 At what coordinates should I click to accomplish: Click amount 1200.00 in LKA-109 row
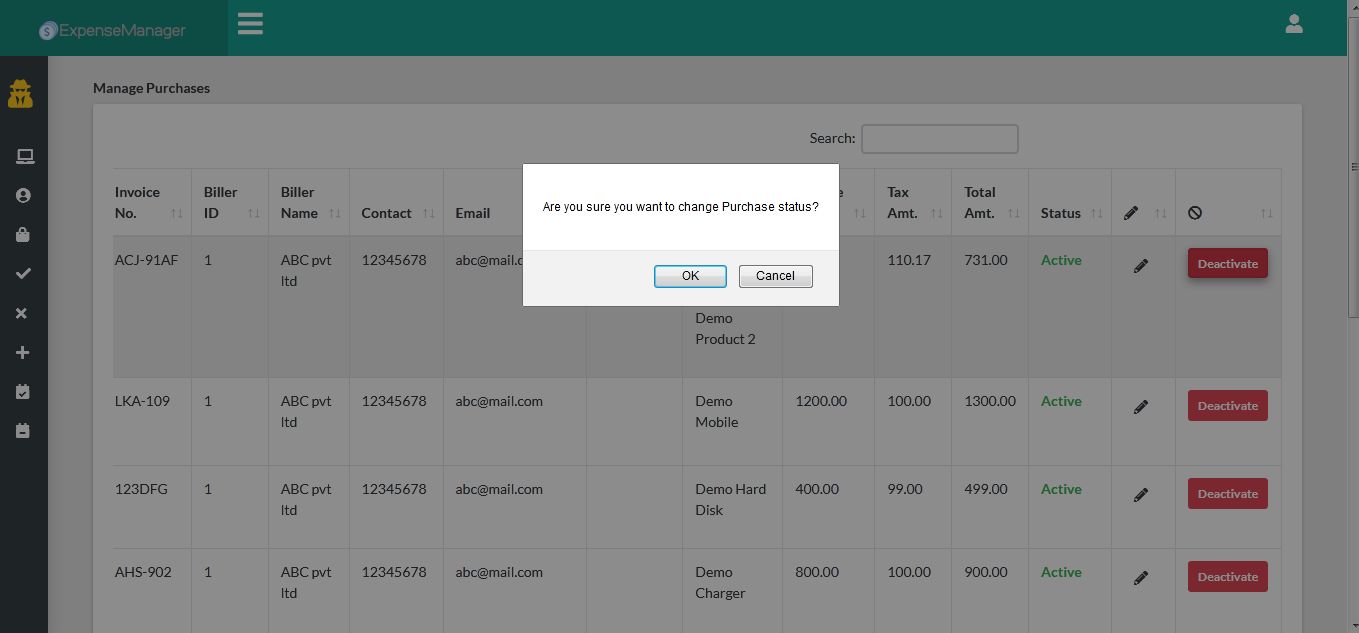coord(821,401)
